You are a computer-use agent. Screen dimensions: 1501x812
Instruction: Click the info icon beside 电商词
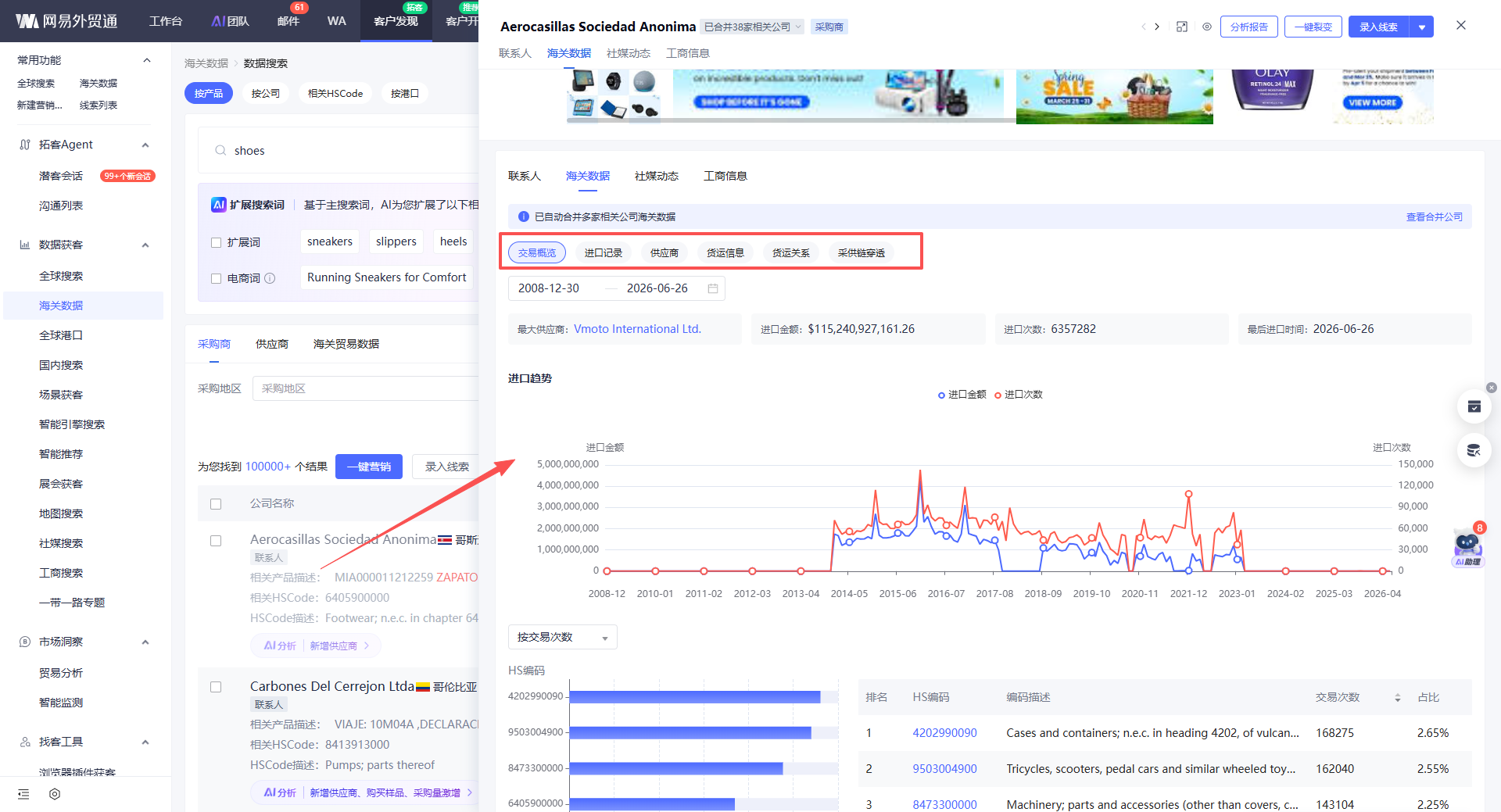[270, 278]
